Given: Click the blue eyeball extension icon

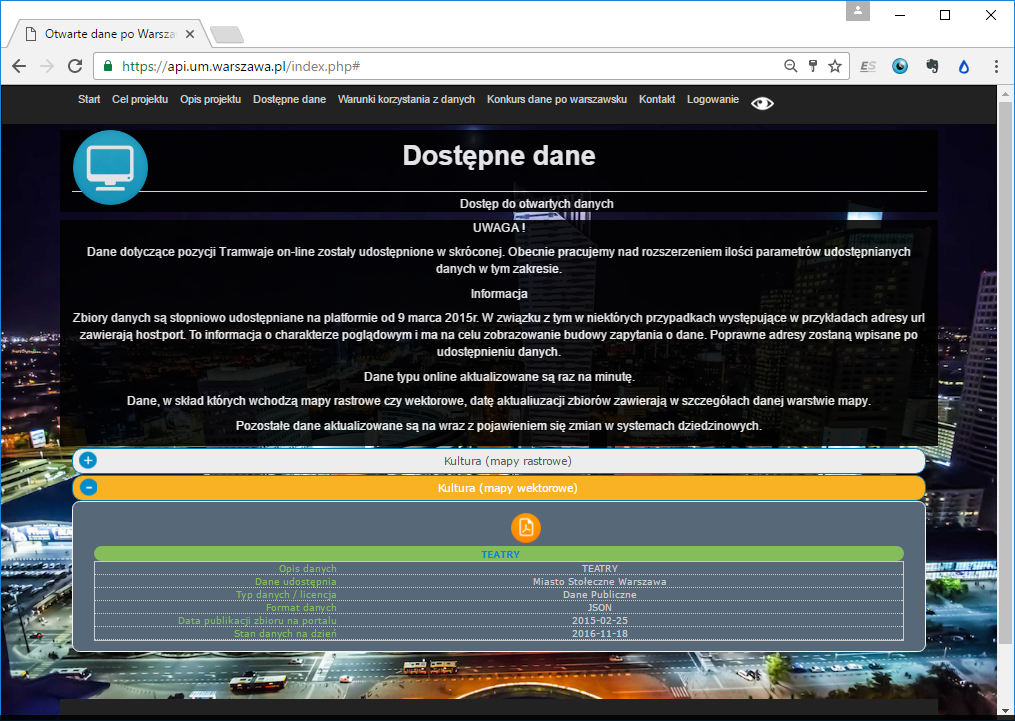Looking at the screenshot, I should [x=900, y=66].
